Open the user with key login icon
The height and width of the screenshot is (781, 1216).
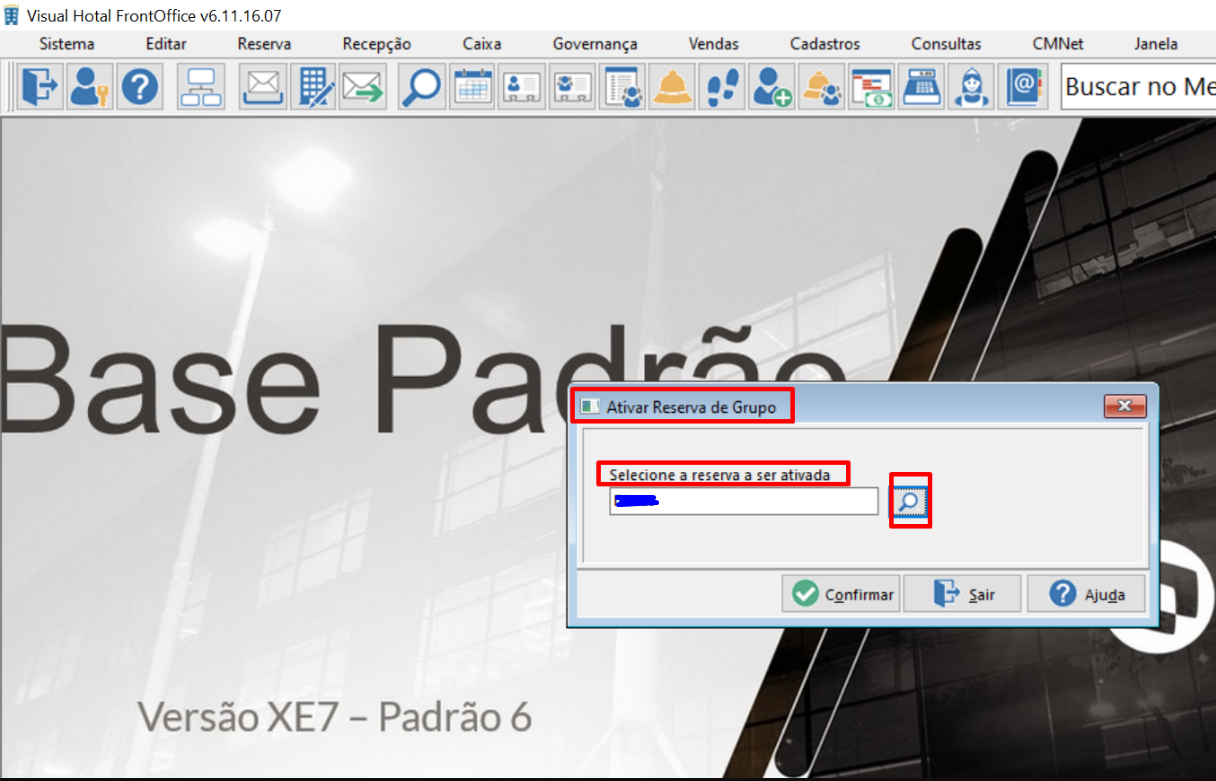(90, 87)
